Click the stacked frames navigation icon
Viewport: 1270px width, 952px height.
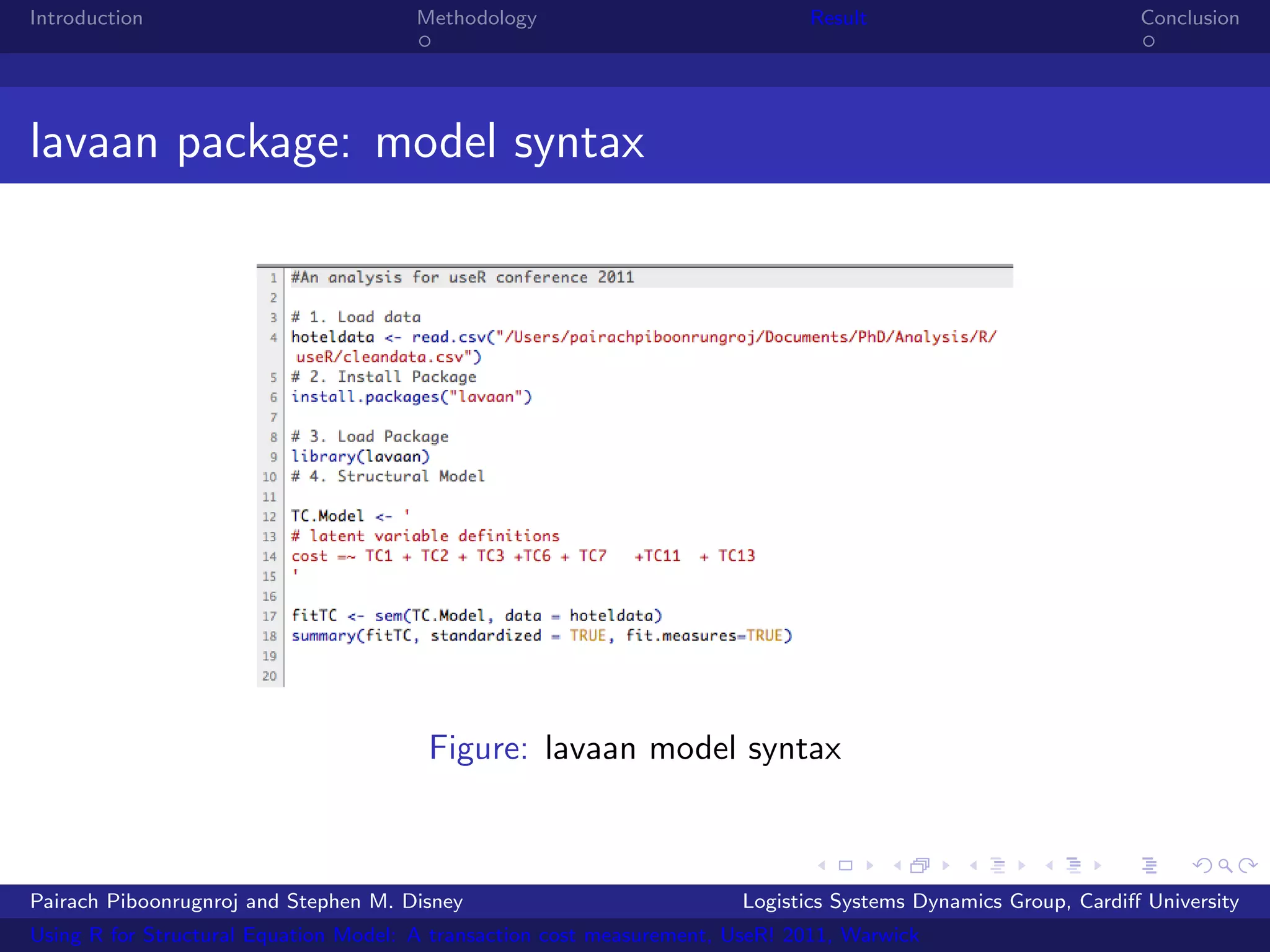(920, 865)
